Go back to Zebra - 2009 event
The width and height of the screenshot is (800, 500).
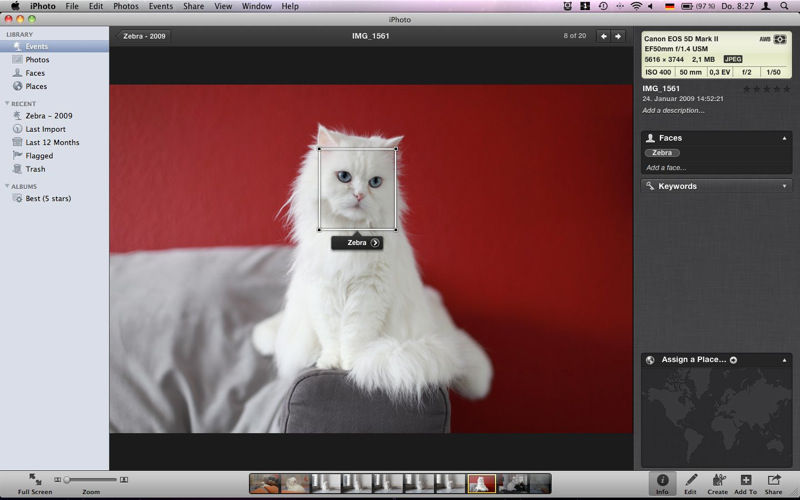point(144,36)
